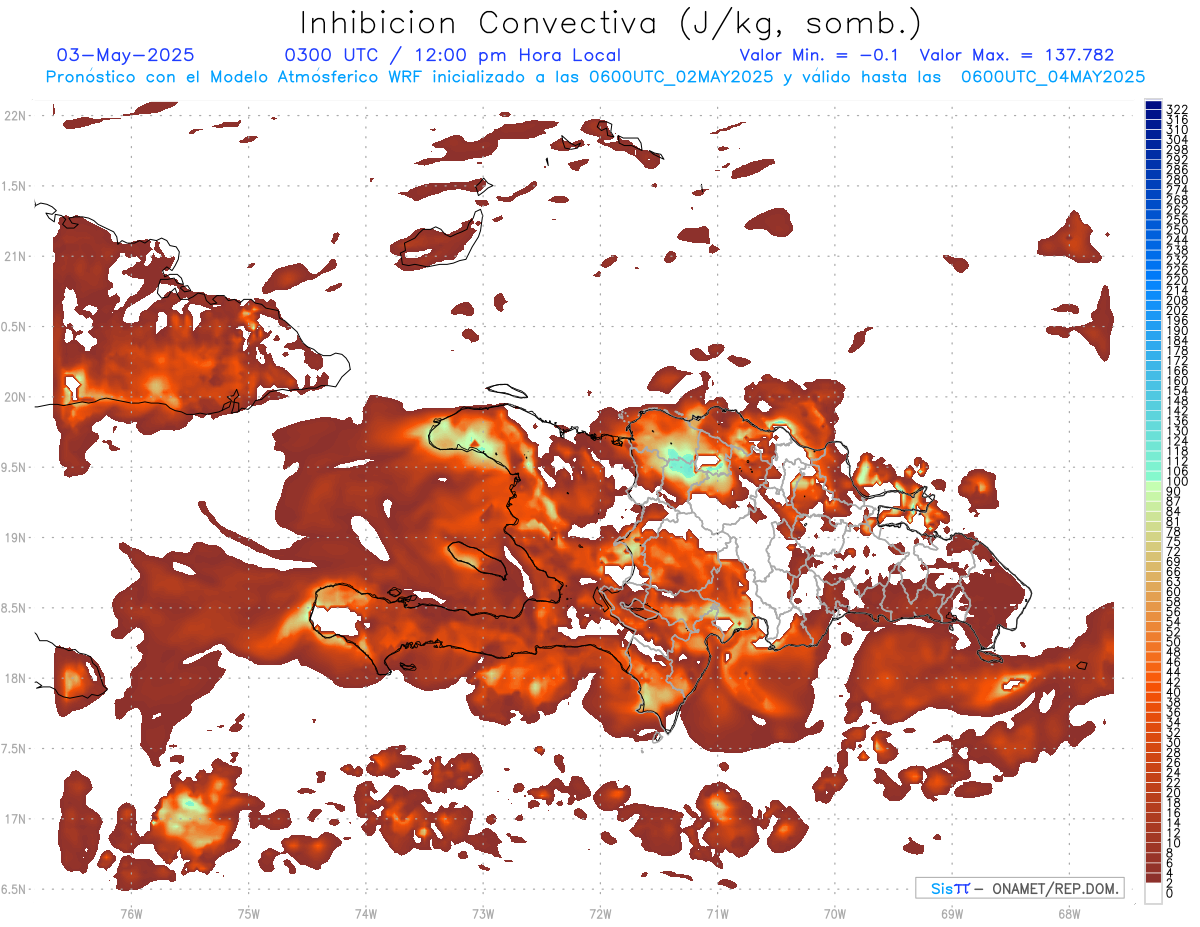Click the "322" value on the color scale

pos(1176,109)
